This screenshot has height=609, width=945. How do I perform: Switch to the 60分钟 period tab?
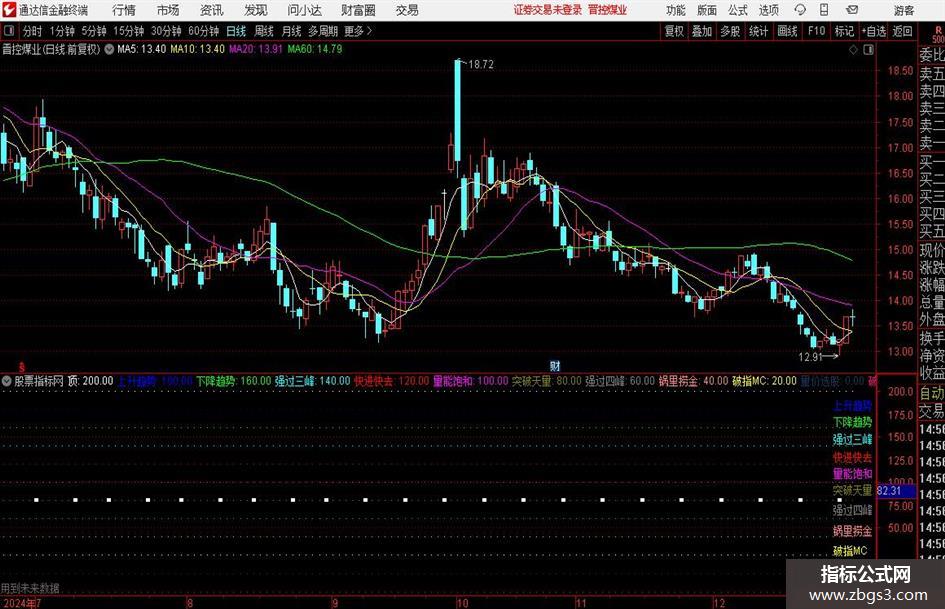pos(203,31)
